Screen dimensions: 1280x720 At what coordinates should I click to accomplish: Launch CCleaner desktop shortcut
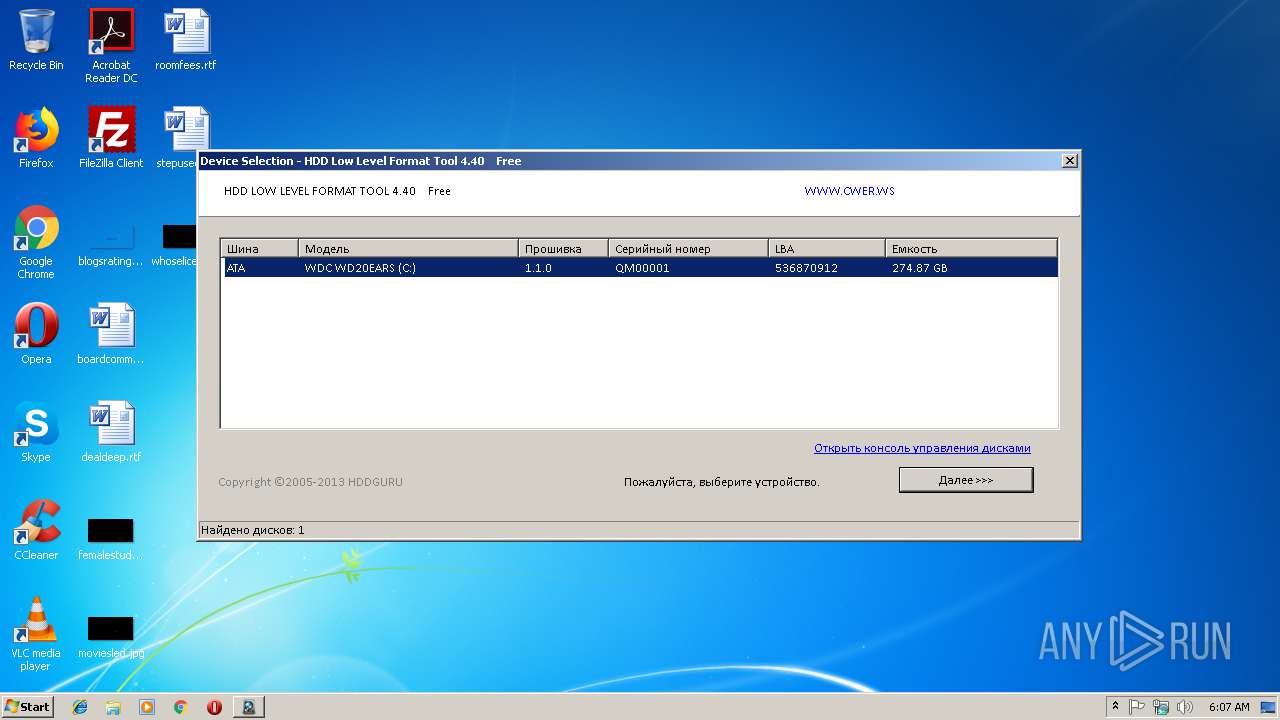point(36,530)
